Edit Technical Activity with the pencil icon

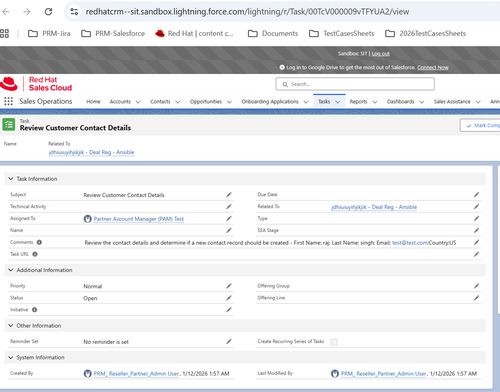[x=229, y=207]
